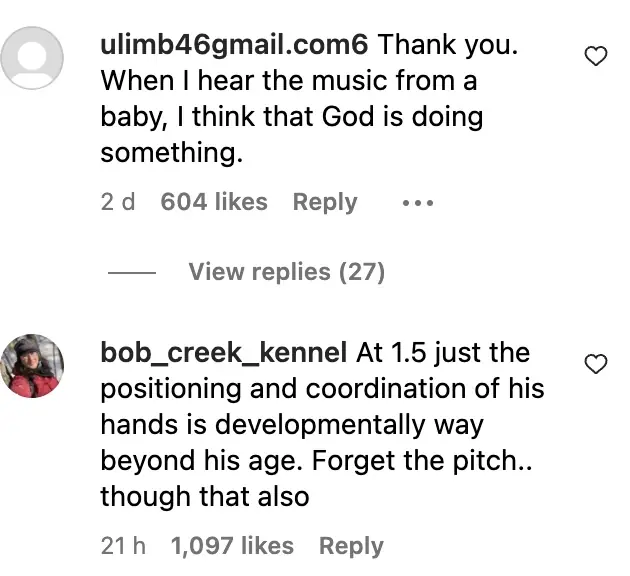The width and height of the screenshot is (630, 576).
Task: Click the line beside View replies
Action: click(x=130, y=273)
